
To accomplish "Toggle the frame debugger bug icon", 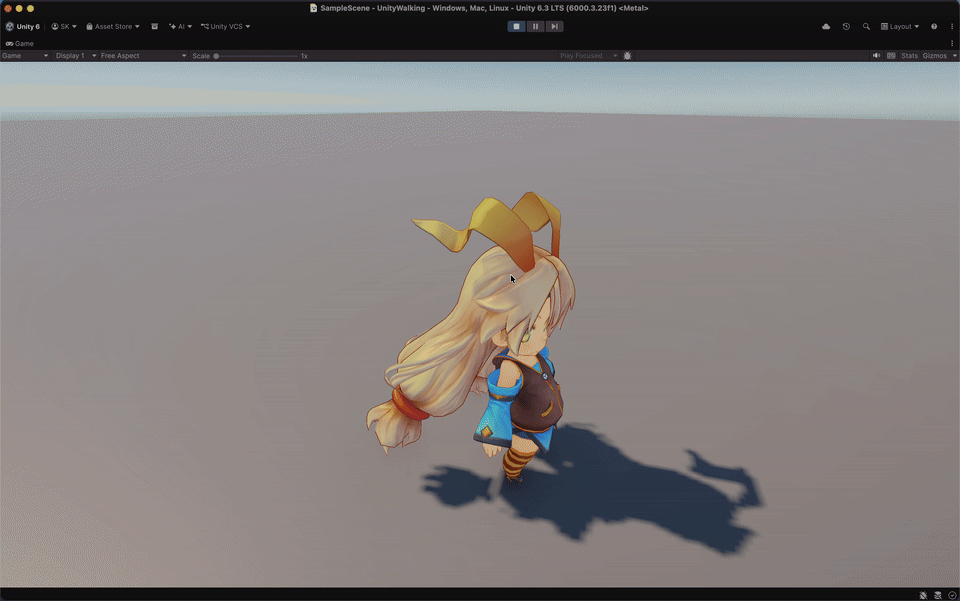I will pos(627,56).
